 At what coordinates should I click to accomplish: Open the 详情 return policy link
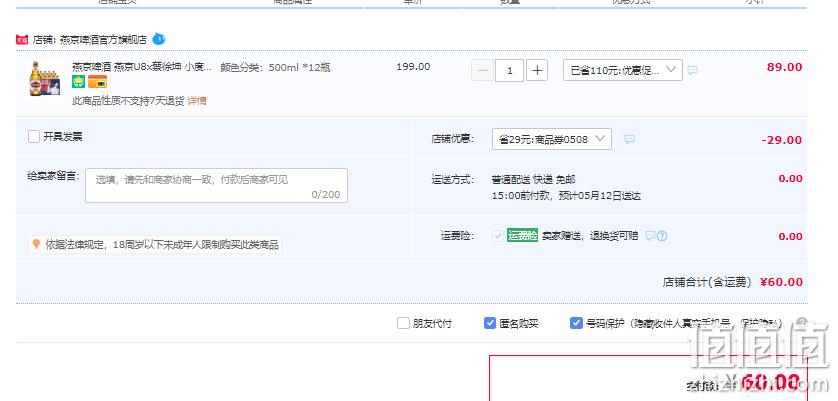point(197,101)
